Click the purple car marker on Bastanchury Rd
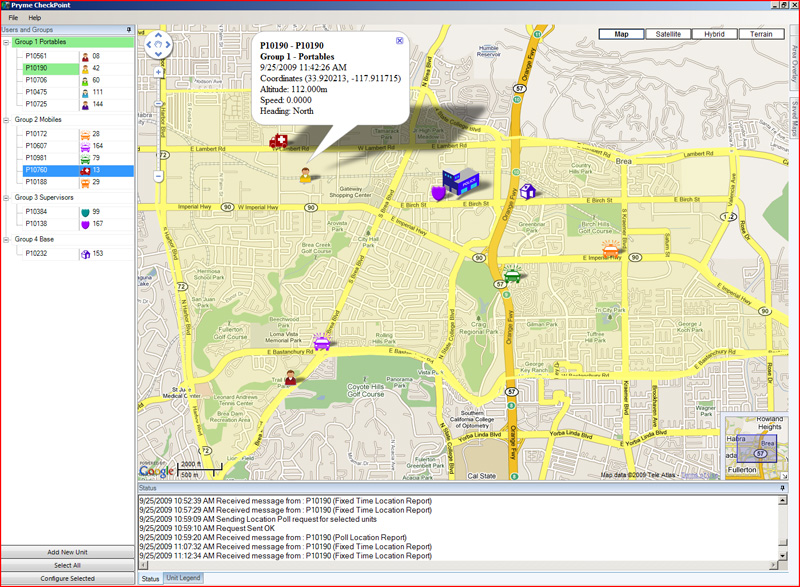Viewport: 800px width, 587px height. tap(321, 342)
